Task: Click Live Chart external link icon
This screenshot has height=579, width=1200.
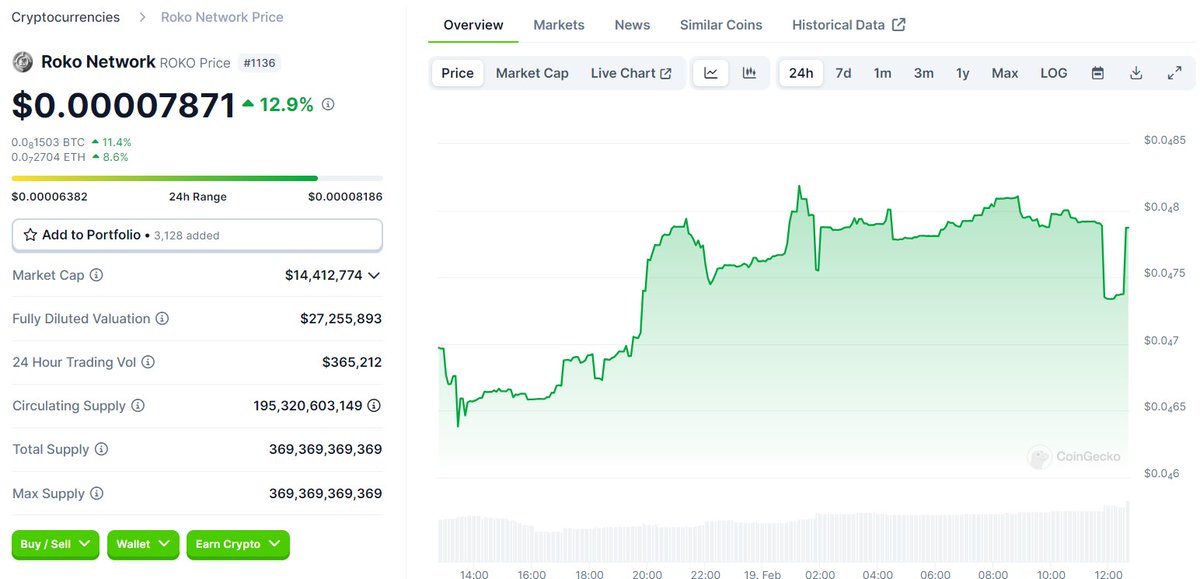Action: 666,73
